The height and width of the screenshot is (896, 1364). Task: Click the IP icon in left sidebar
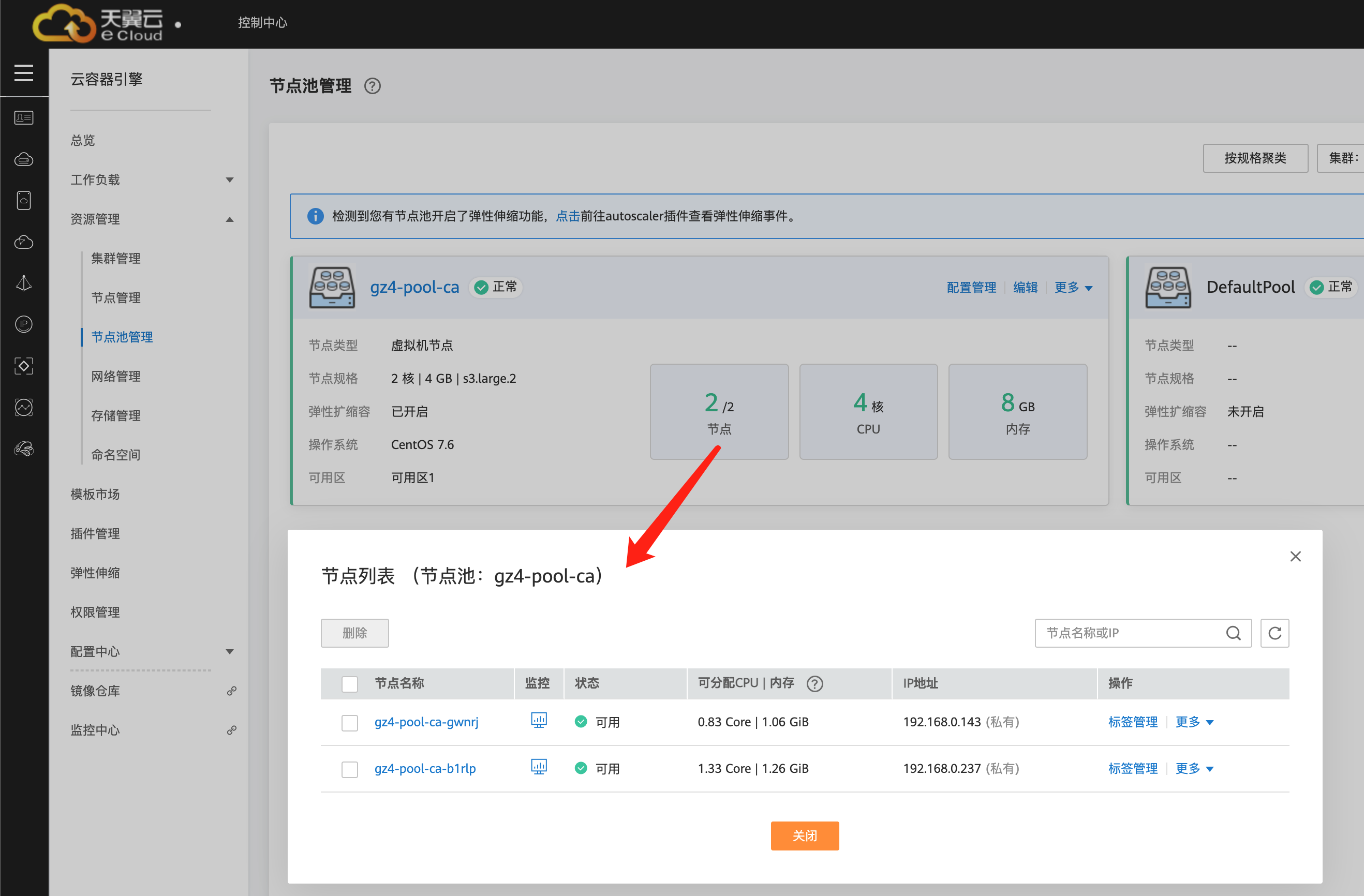(x=23, y=324)
